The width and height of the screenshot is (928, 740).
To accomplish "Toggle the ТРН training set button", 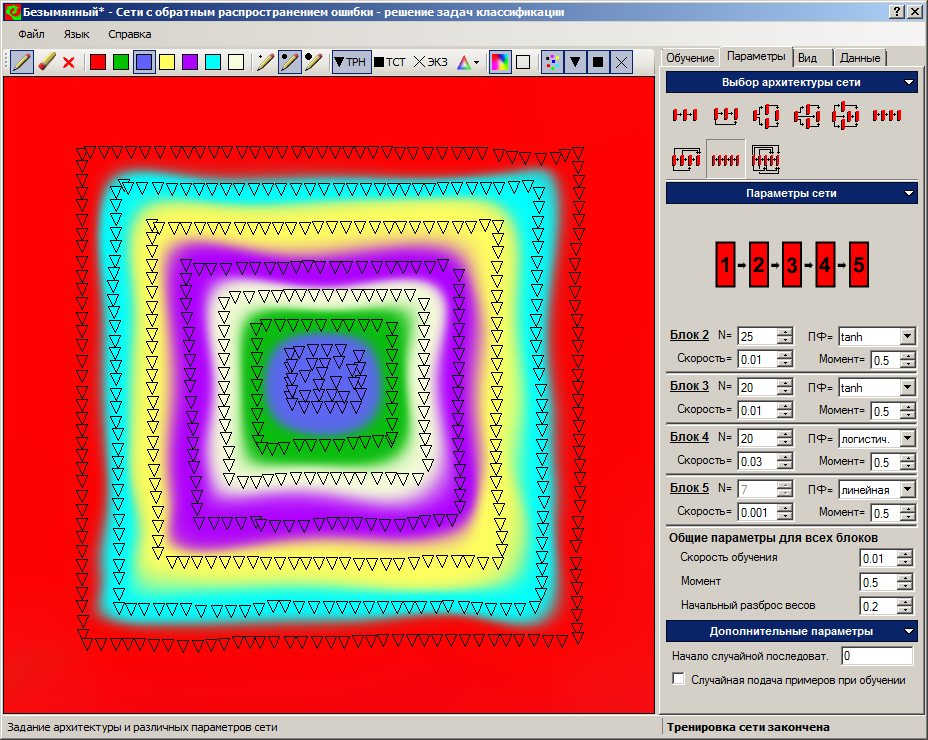I will point(350,62).
